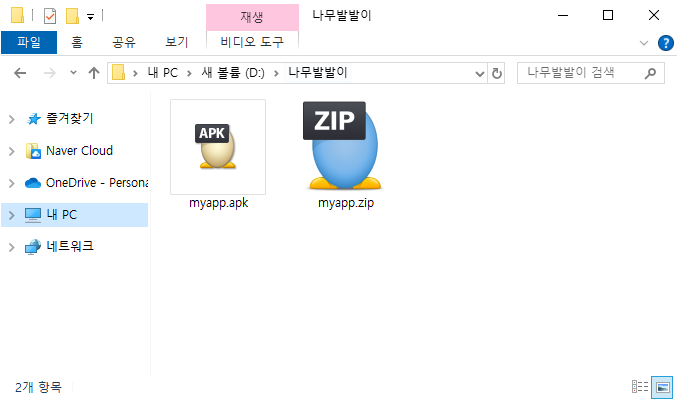Expand the chevron after 내 PC in path
Viewport: 678px width, 400px height.
click(x=189, y=74)
